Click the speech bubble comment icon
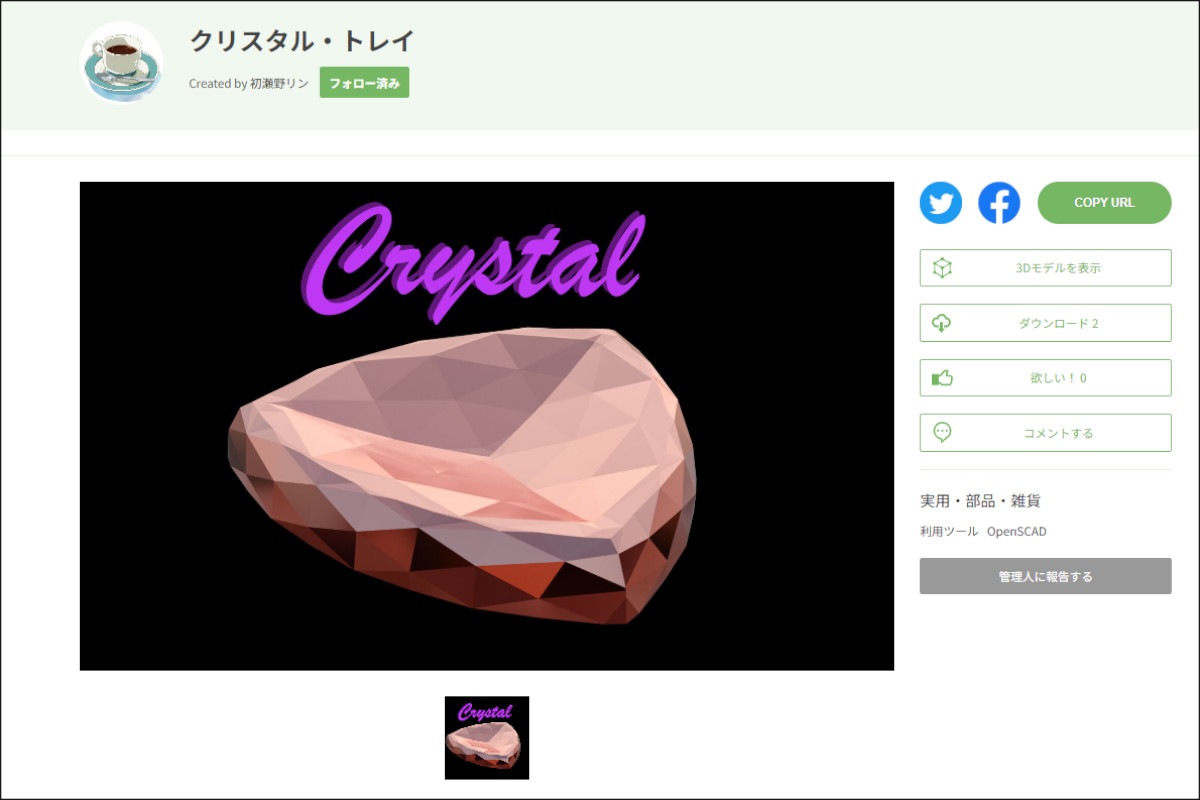Image resolution: width=1200 pixels, height=800 pixels. point(942,433)
